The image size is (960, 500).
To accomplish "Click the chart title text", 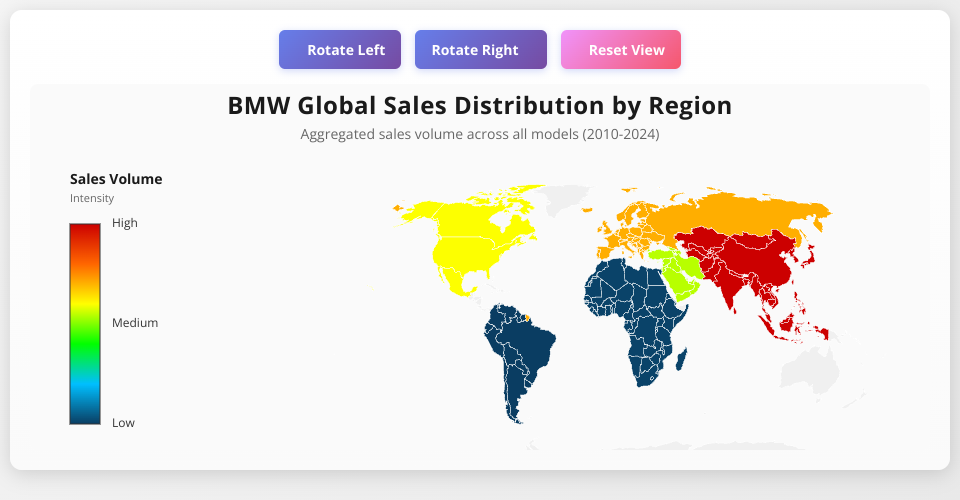I will point(480,105).
